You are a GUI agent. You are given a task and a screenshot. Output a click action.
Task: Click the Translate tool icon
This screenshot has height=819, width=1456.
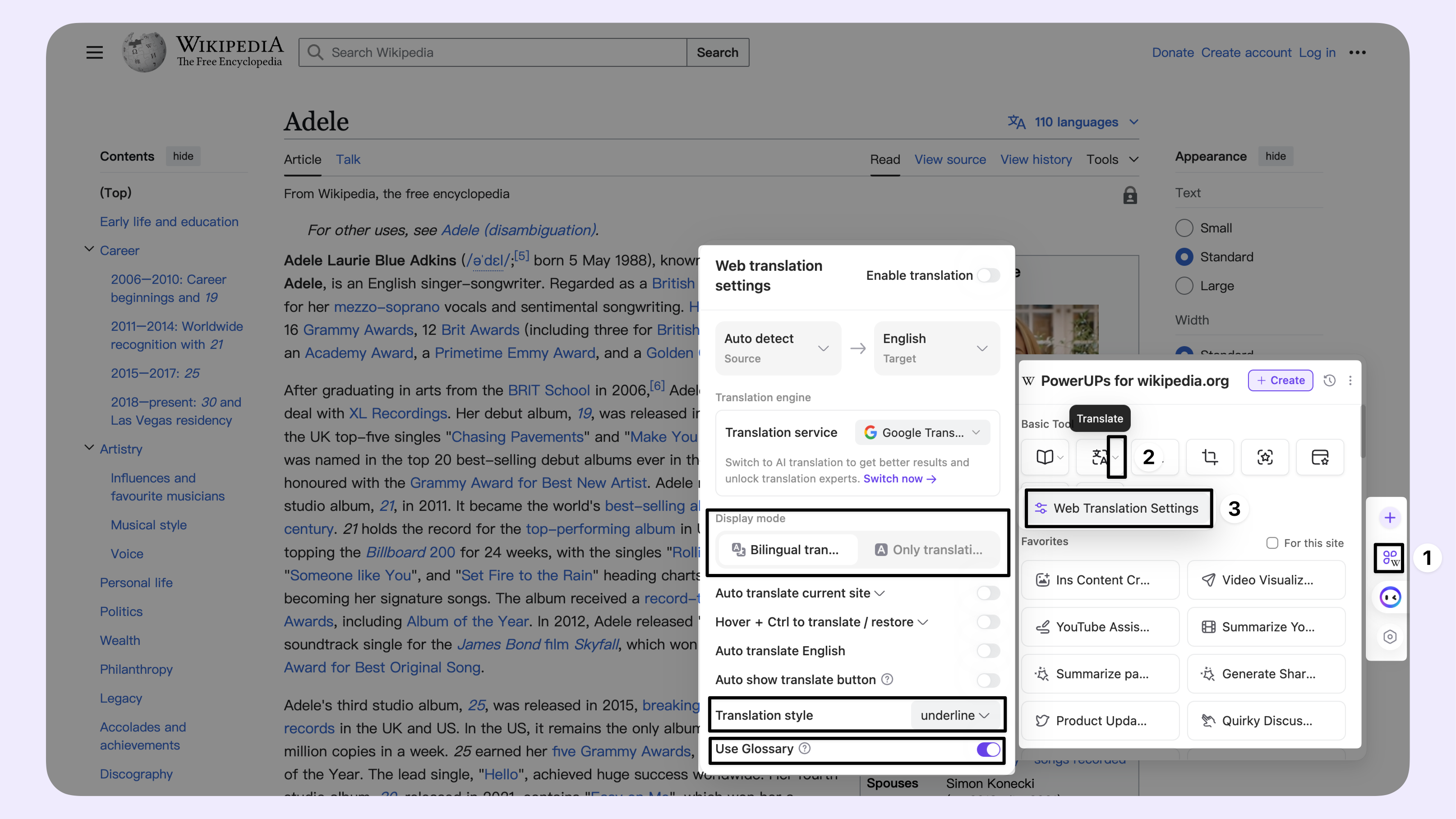click(1099, 457)
